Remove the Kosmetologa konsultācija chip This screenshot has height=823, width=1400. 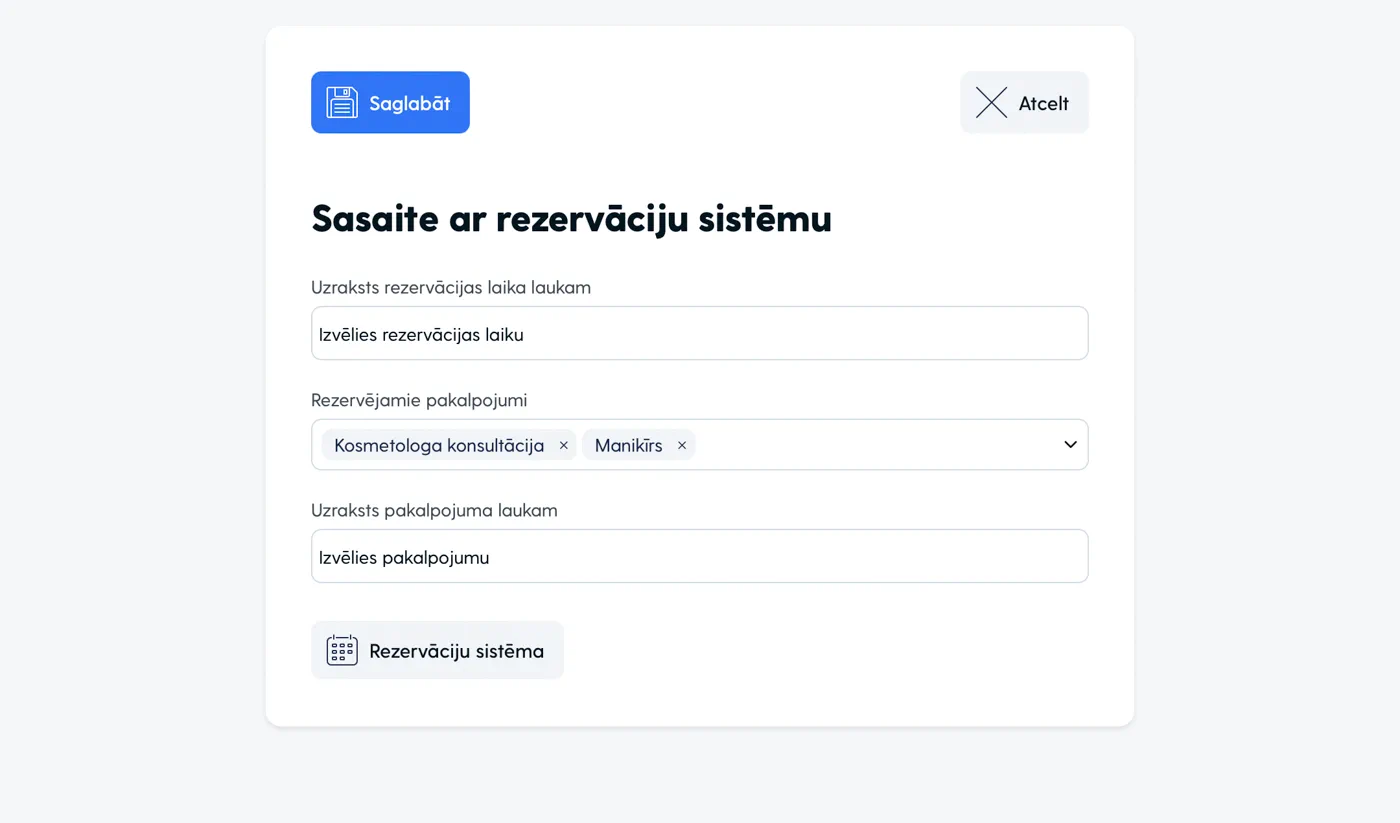point(564,446)
